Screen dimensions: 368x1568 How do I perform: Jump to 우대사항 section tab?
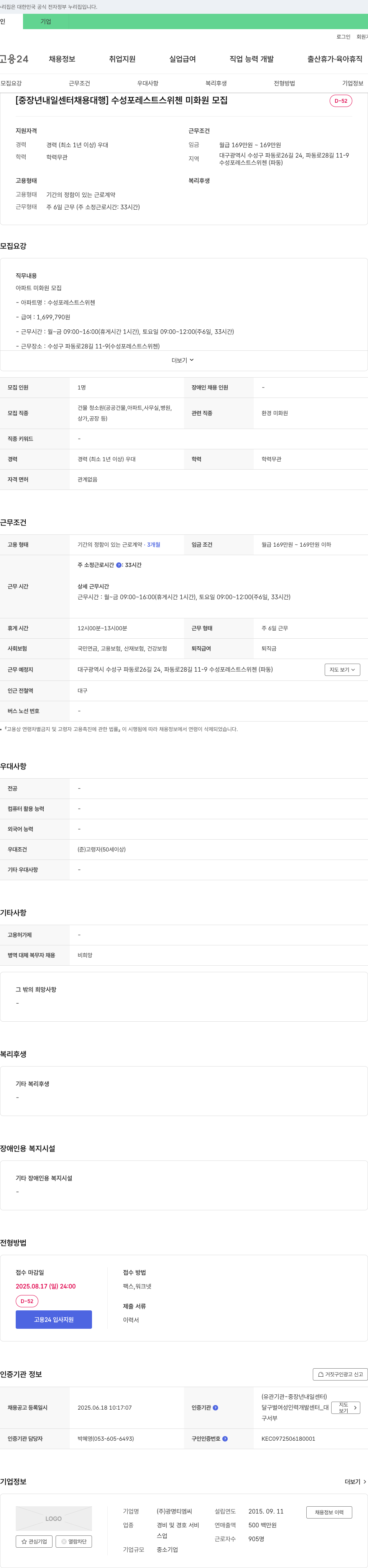pyautogui.click(x=147, y=84)
